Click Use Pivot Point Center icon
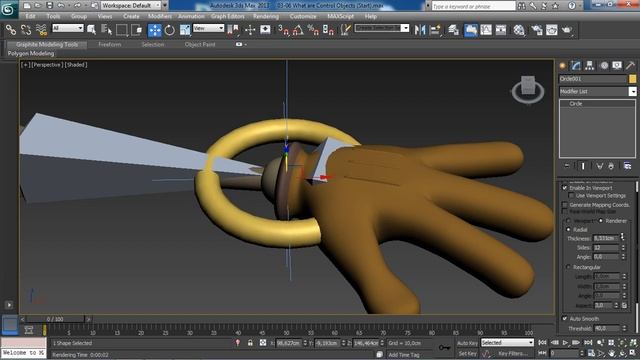 (233, 30)
